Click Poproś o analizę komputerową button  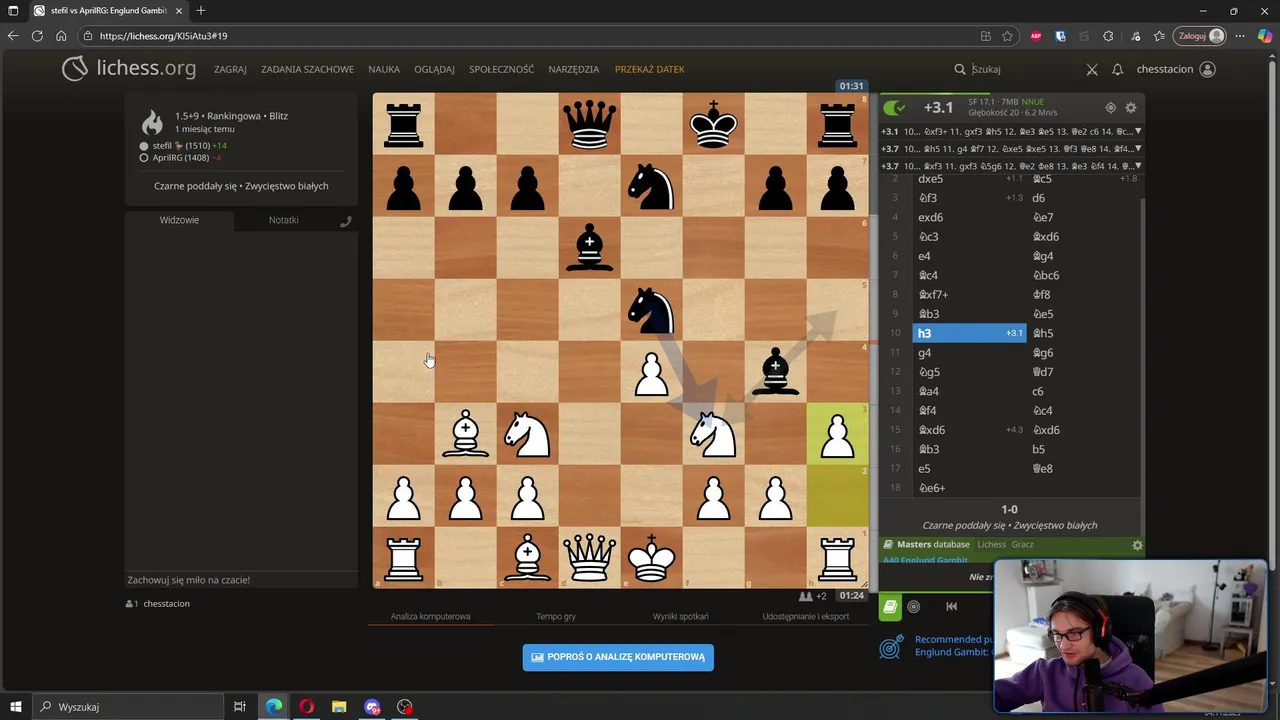[x=618, y=657]
